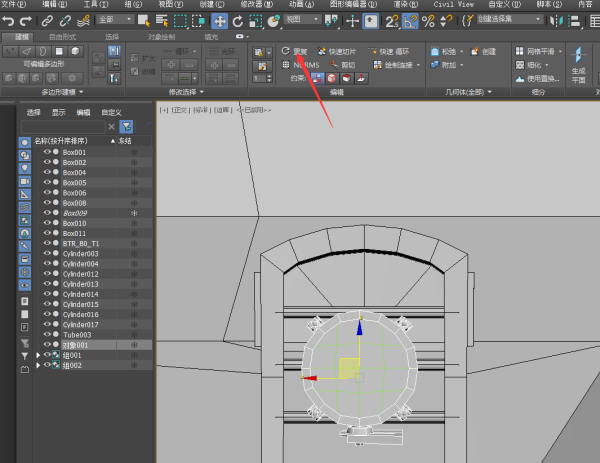Open the Attach (附加) dropdown arrow
The height and width of the screenshot is (463, 600).
point(461,65)
